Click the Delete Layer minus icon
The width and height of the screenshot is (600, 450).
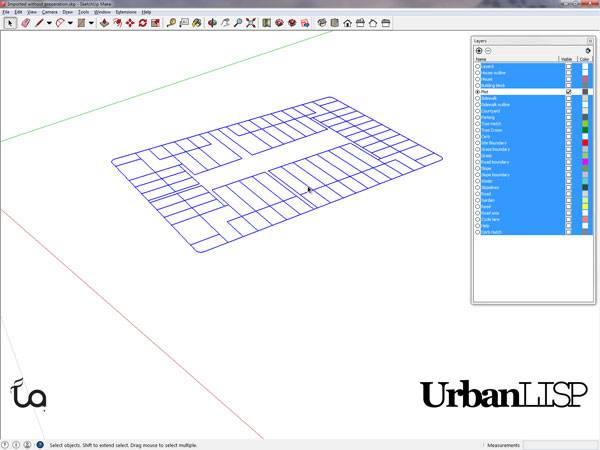[488, 50]
